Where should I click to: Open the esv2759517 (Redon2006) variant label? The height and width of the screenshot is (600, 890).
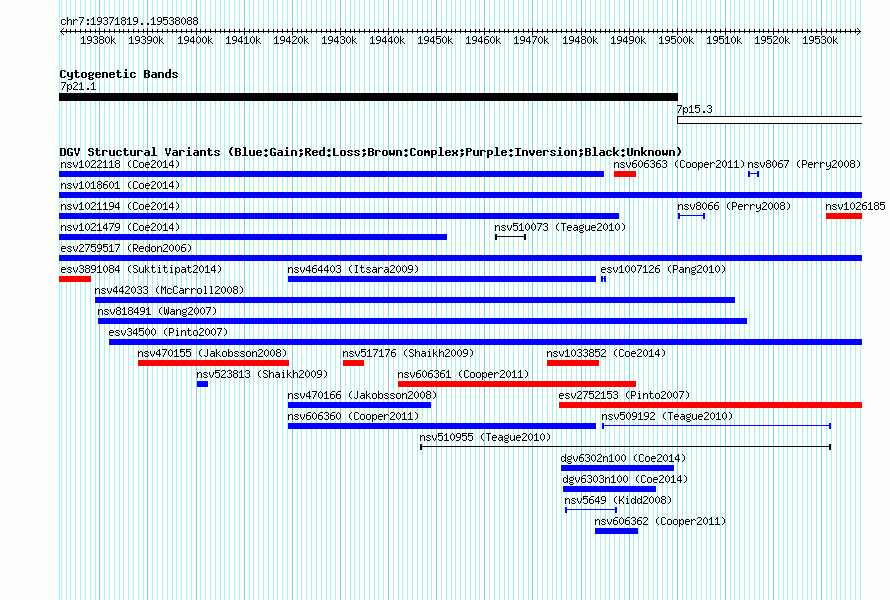pos(126,248)
